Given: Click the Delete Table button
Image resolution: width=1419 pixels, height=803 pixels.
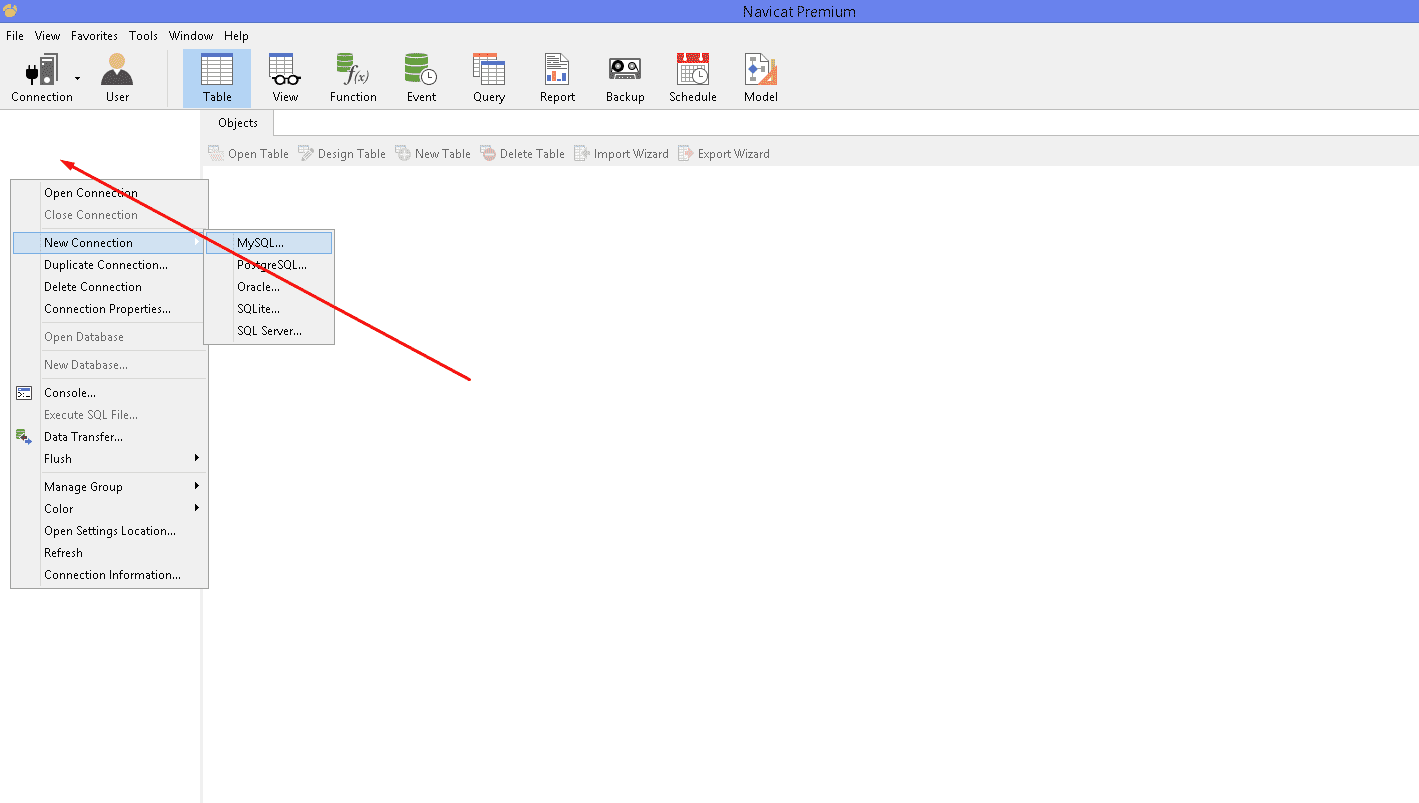Looking at the screenshot, I should [x=522, y=154].
